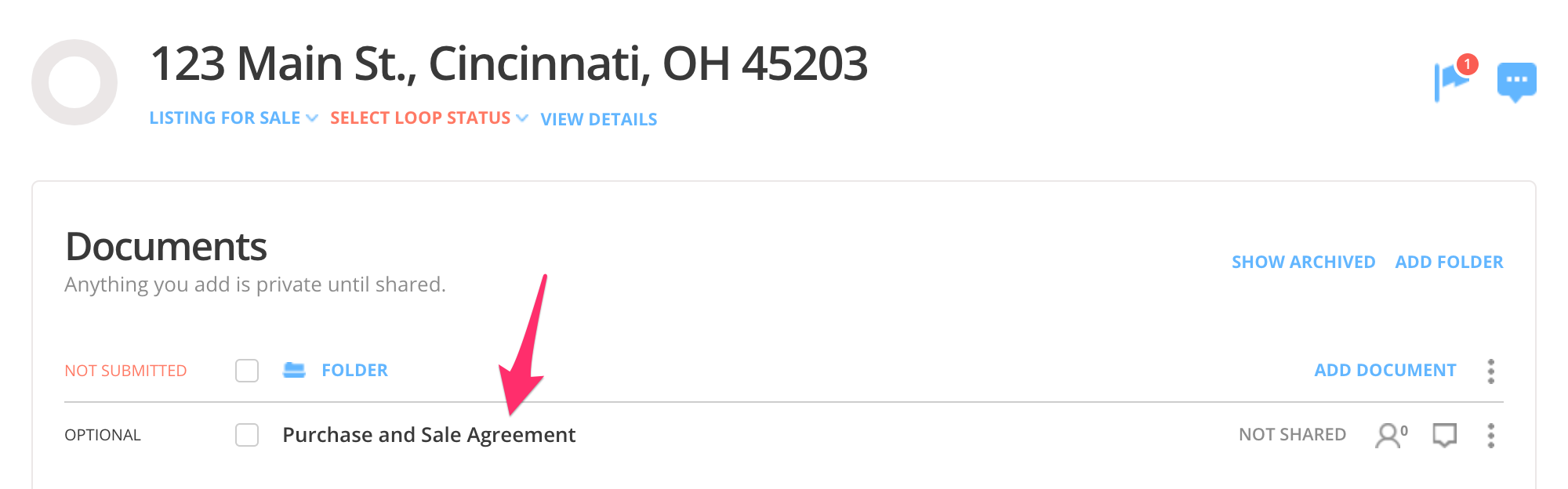Open the chat messages bubble icon
Image resolution: width=1568 pixels, height=489 pixels.
pyautogui.click(x=1516, y=81)
